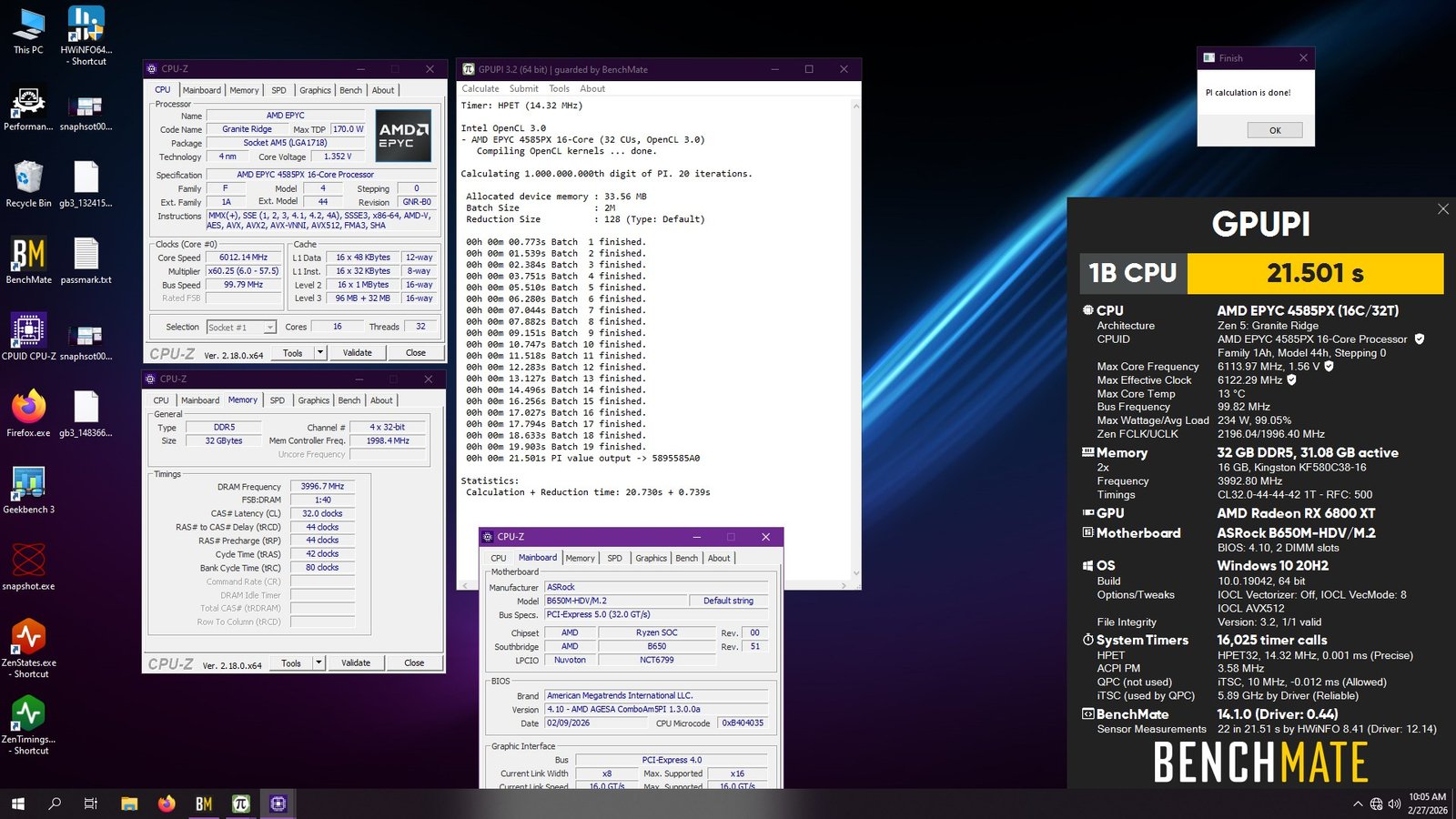Open ZenTimings desktop shortcut
Viewport: 1456px width, 819px height.
28,714
